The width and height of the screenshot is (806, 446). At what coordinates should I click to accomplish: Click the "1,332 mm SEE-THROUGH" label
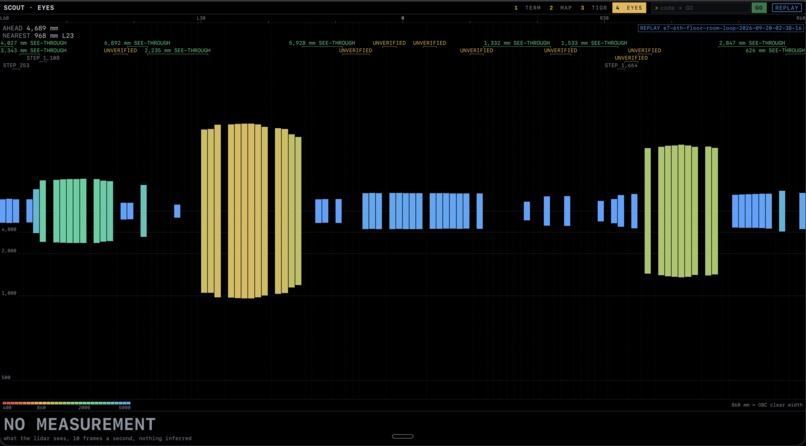pos(517,43)
